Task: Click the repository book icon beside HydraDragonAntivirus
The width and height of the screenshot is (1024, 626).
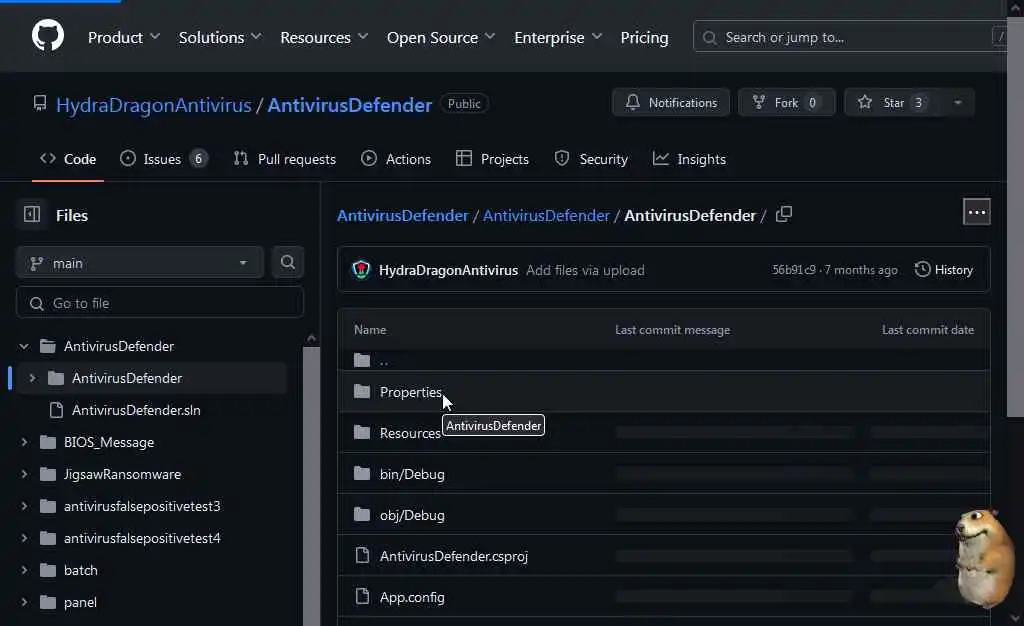Action: point(40,103)
